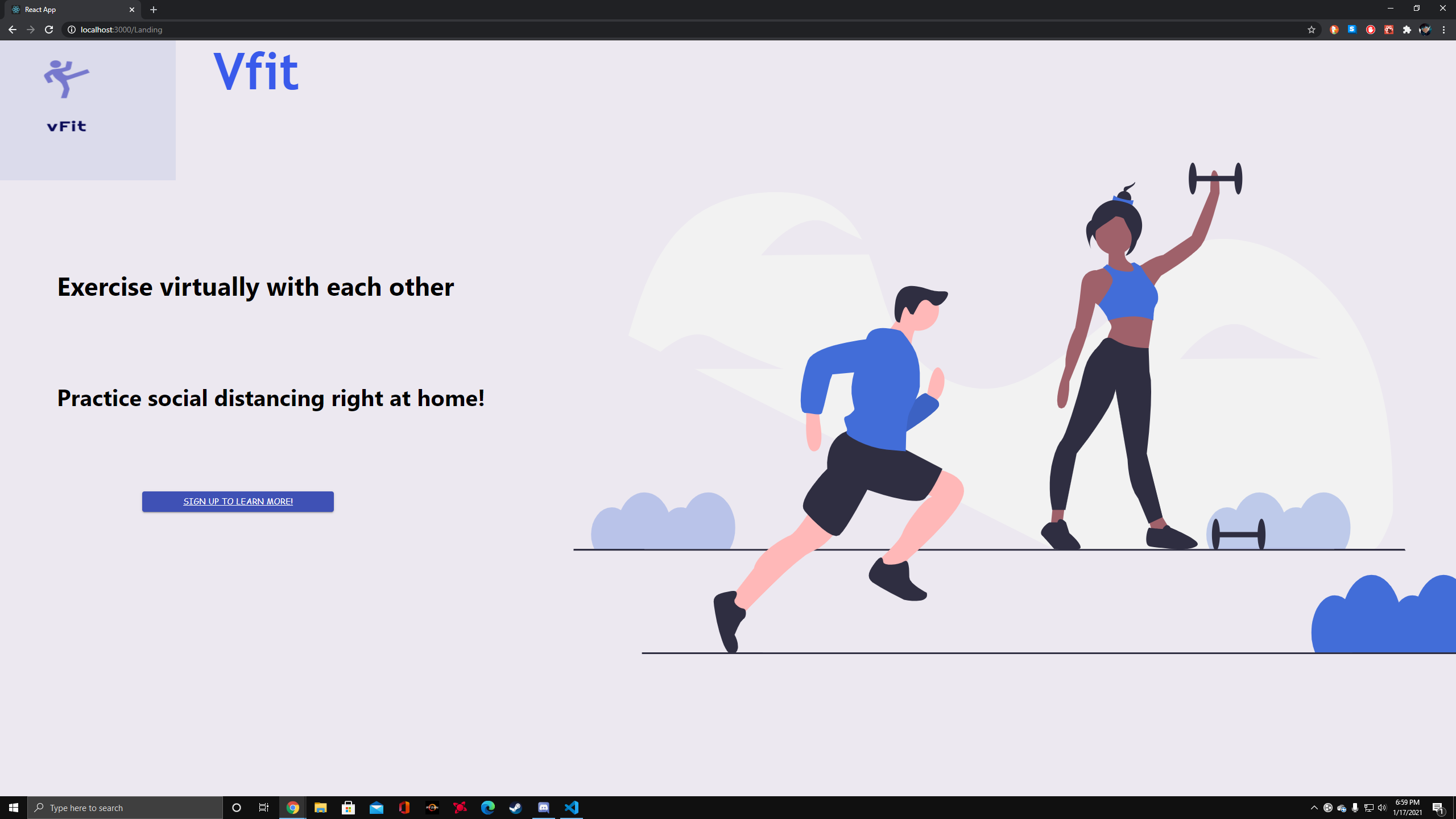Open the DuckDuckGo extension icon

click(x=1334, y=30)
